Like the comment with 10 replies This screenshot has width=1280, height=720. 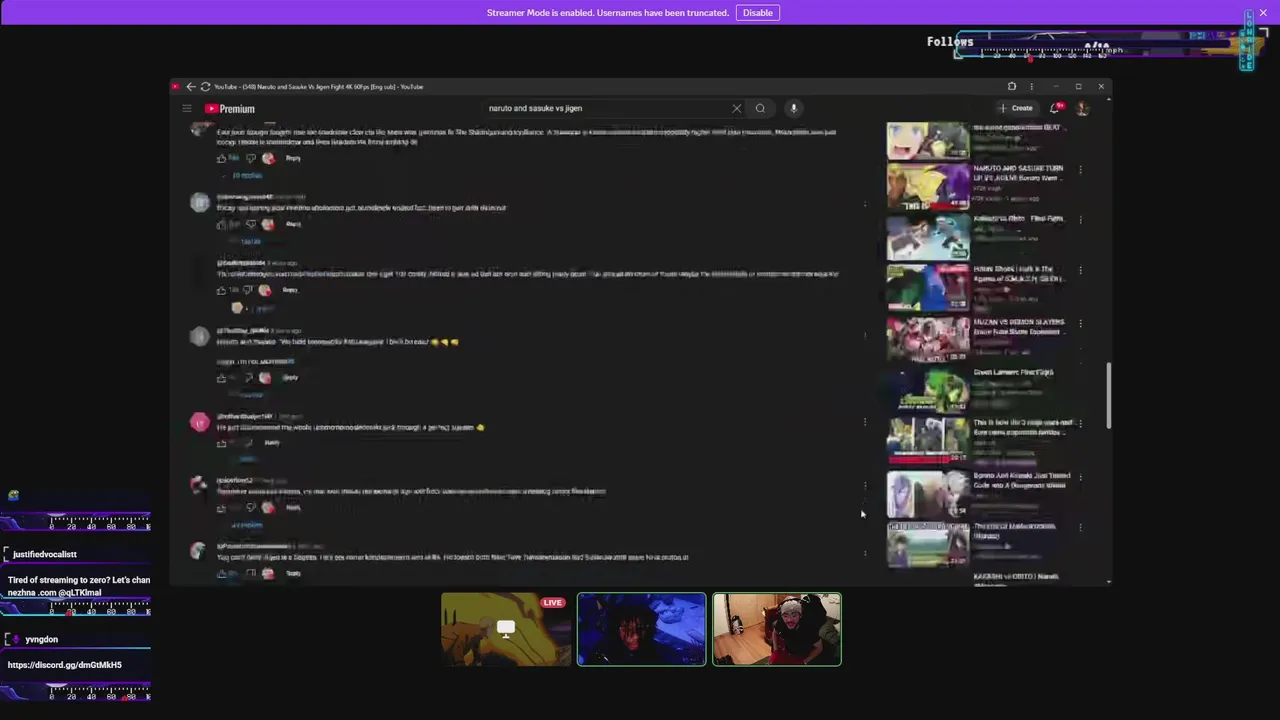(x=222, y=158)
